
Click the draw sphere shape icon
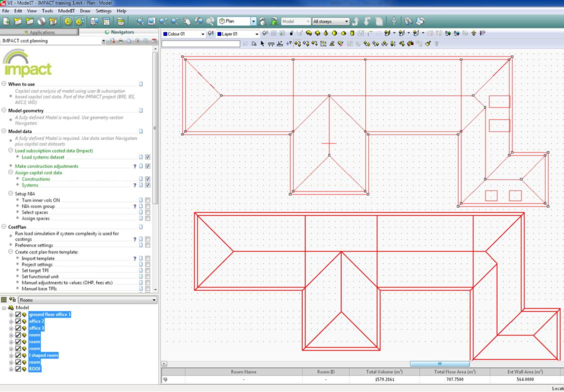point(335,33)
